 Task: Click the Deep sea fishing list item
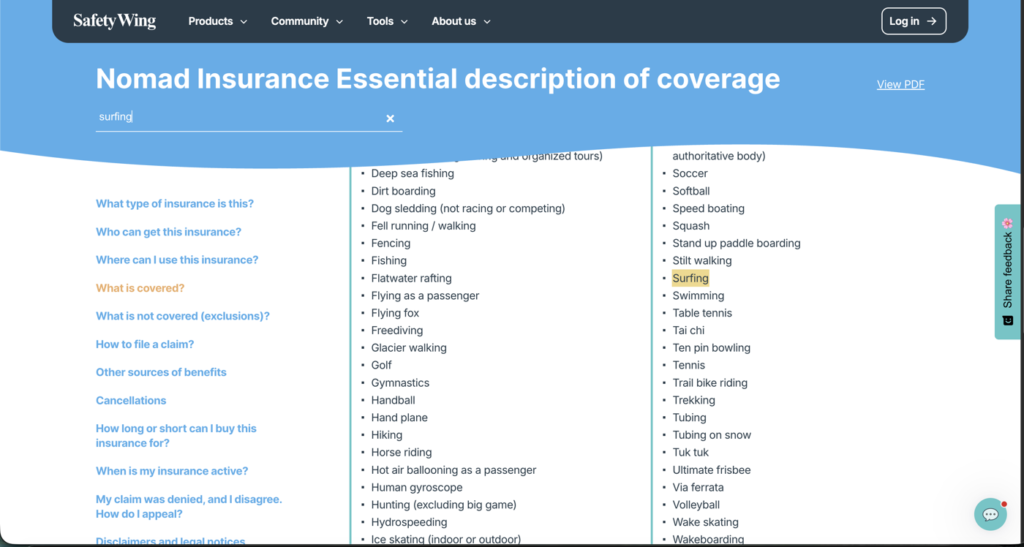pos(413,174)
